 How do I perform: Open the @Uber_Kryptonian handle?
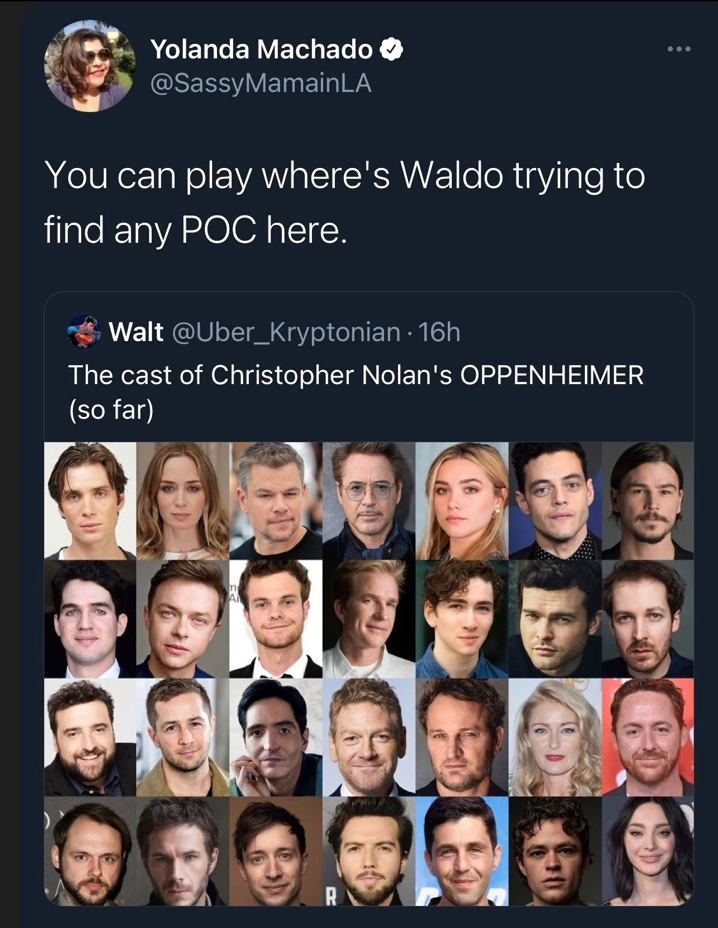[286, 333]
